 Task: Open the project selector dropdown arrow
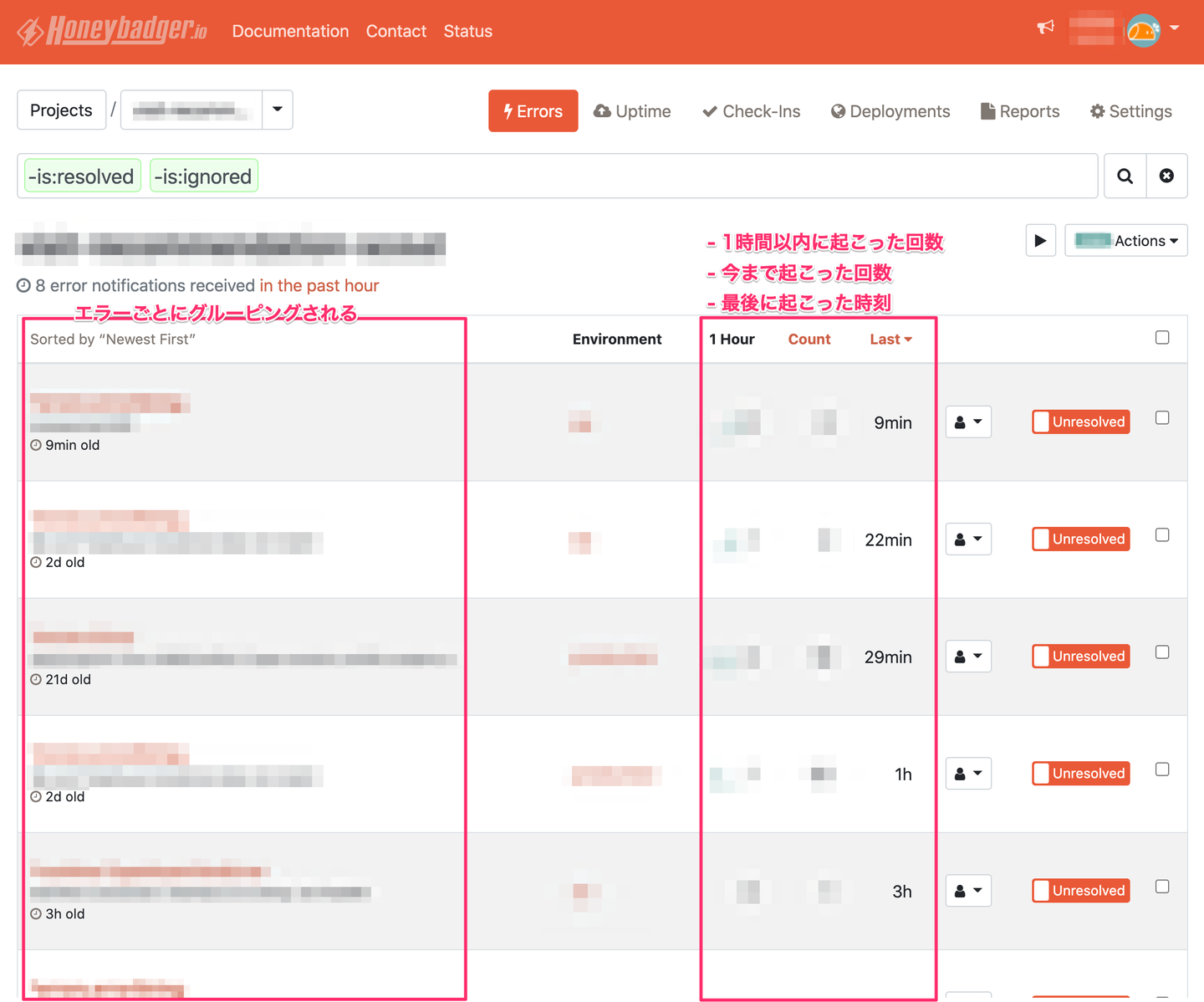pyautogui.click(x=278, y=110)
